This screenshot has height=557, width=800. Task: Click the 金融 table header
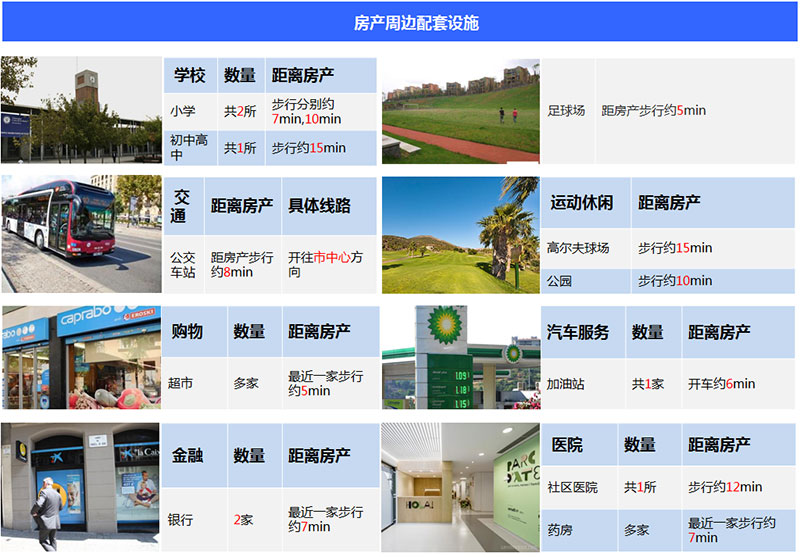coord(188,455)
